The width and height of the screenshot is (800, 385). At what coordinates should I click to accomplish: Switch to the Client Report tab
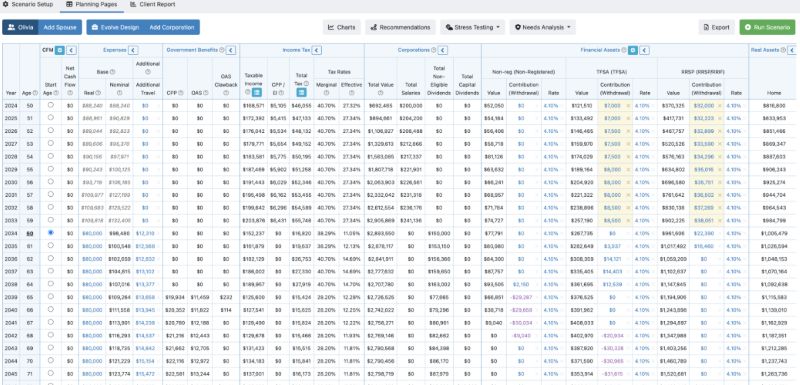tap(152, 4)
